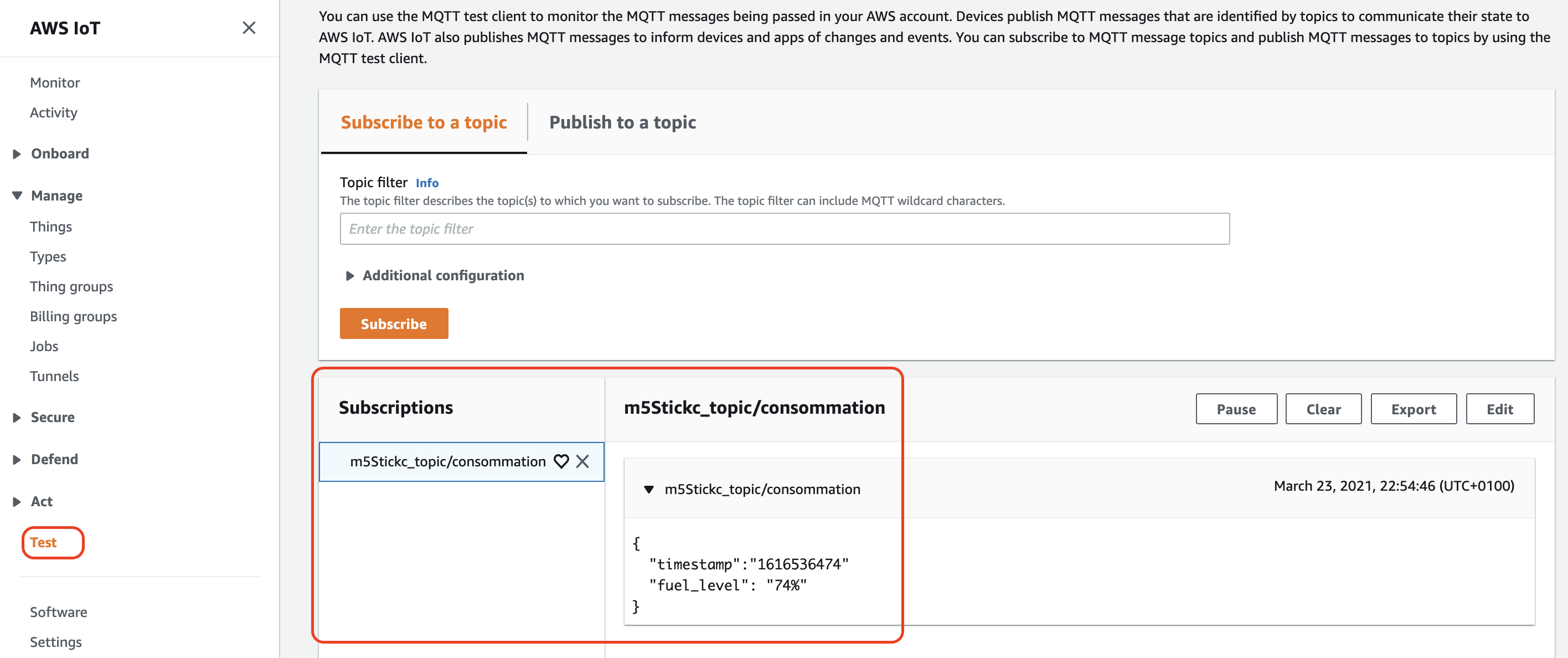Clear the received messages
Image resolution: width=1568 pixels, height=658 pixels.
(x=1323, y=409)
